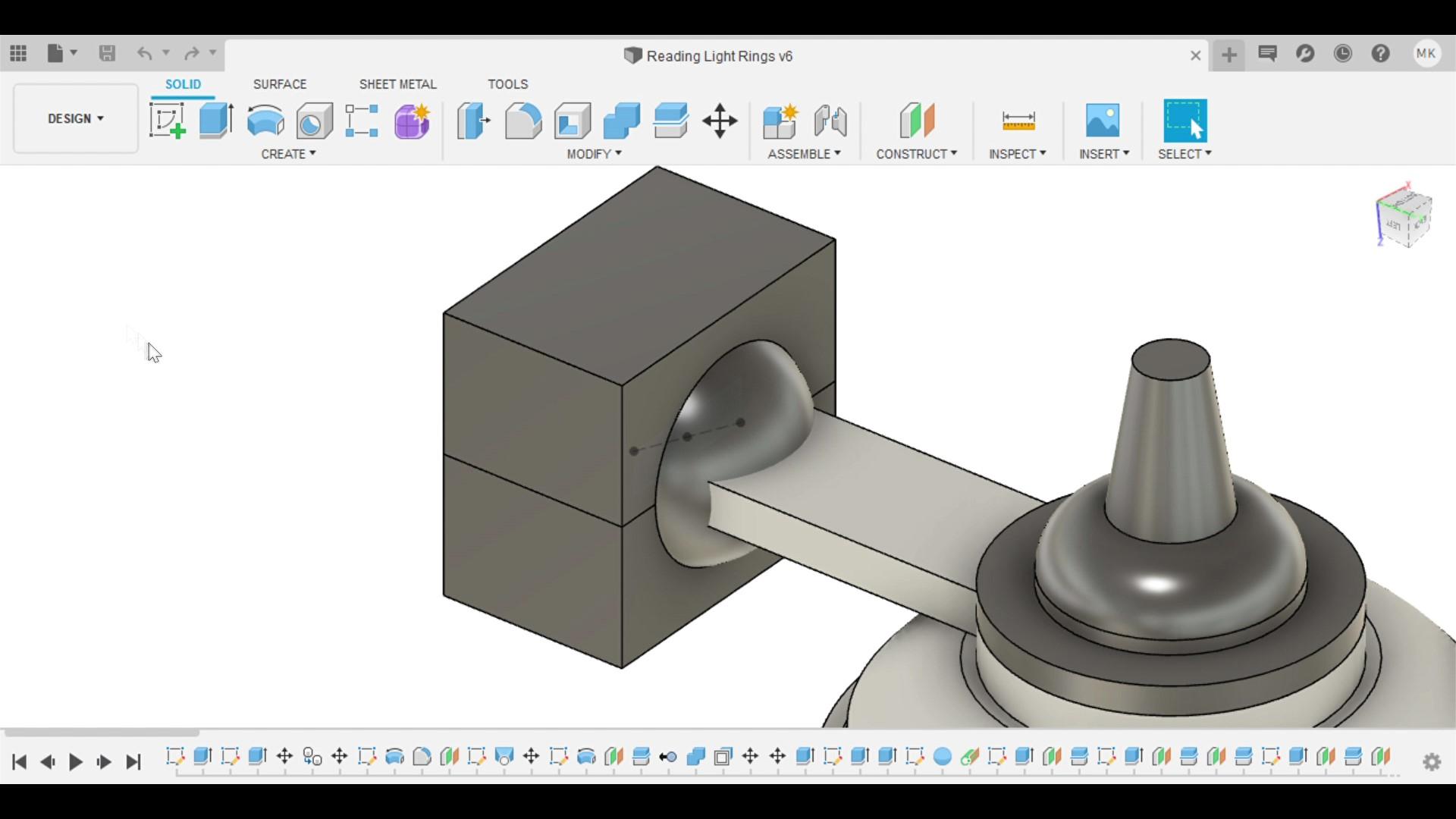
Task: Open the DESIGN workspace dropdown
Action: point(76,118)
